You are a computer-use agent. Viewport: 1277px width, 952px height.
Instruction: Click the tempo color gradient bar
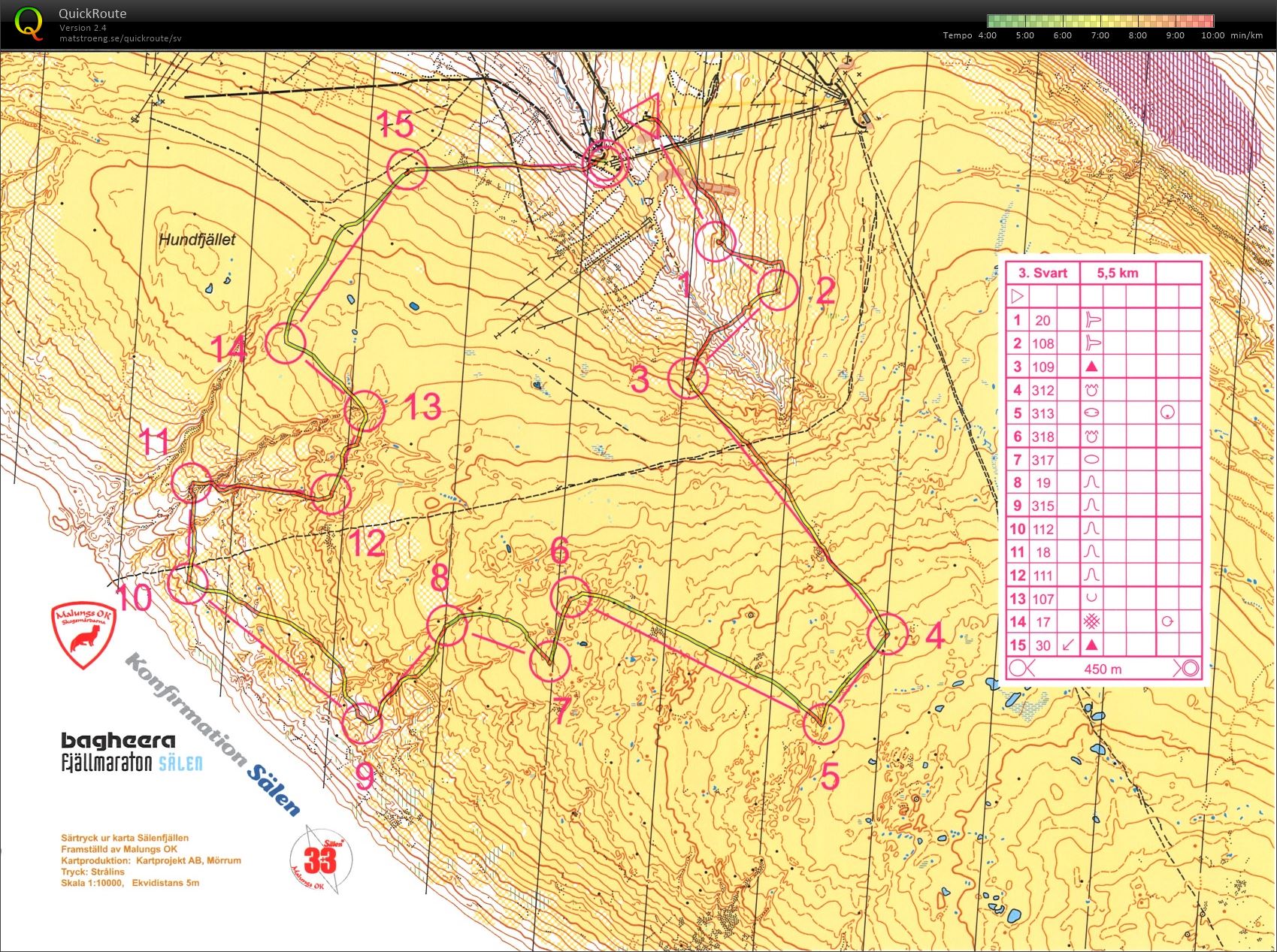click(x=1100, y=21)
